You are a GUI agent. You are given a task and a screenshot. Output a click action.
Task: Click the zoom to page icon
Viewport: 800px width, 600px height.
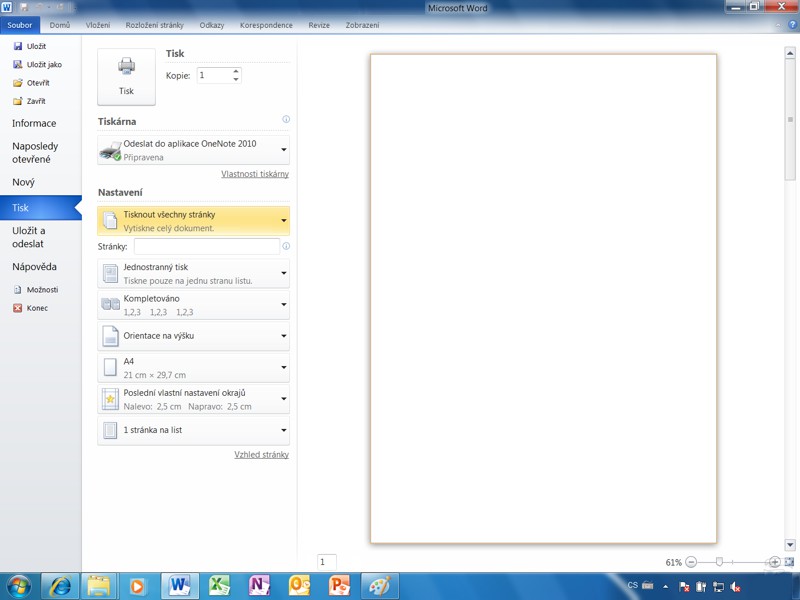[789, 562]
